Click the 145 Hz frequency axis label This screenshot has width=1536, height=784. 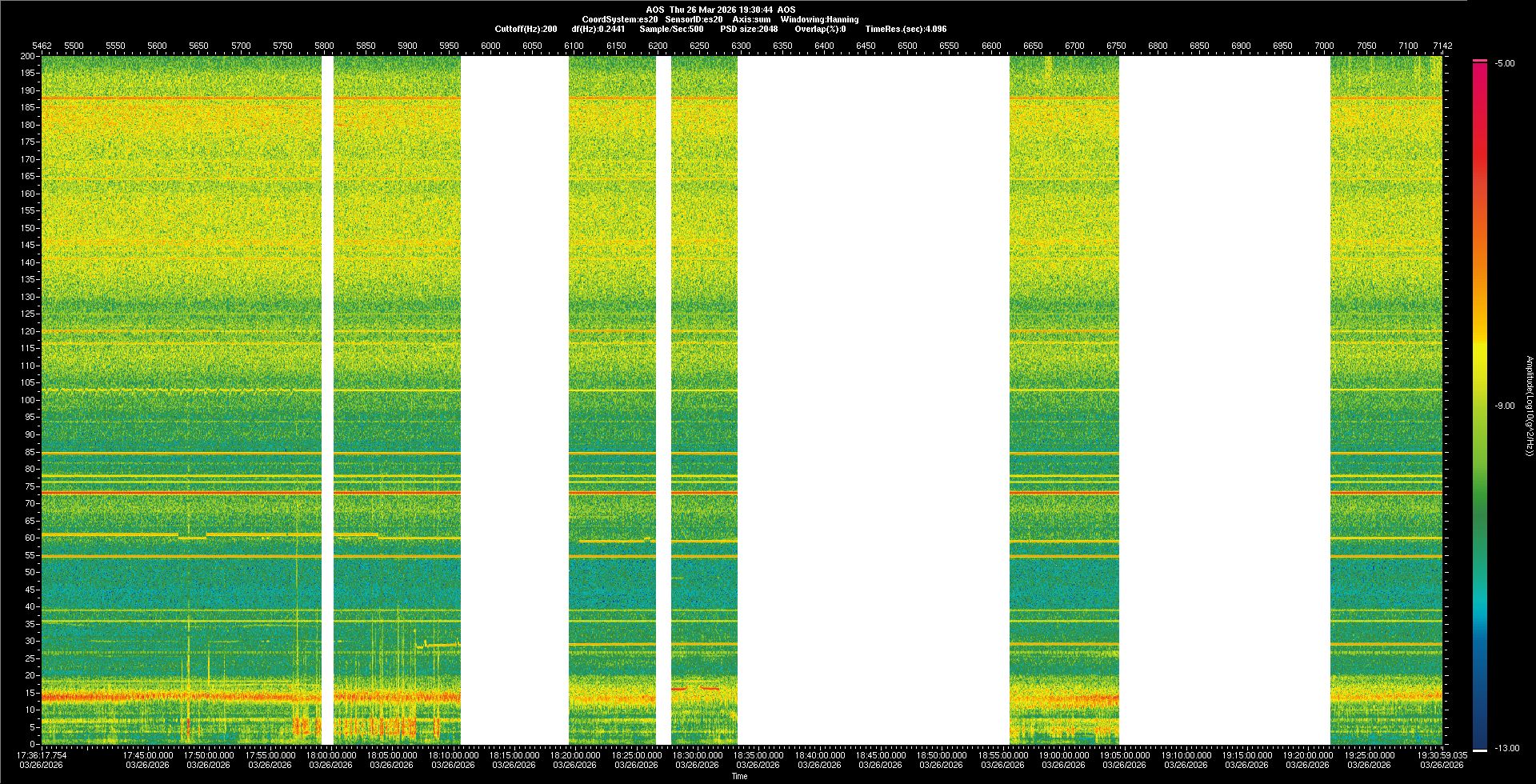[28, 246]
